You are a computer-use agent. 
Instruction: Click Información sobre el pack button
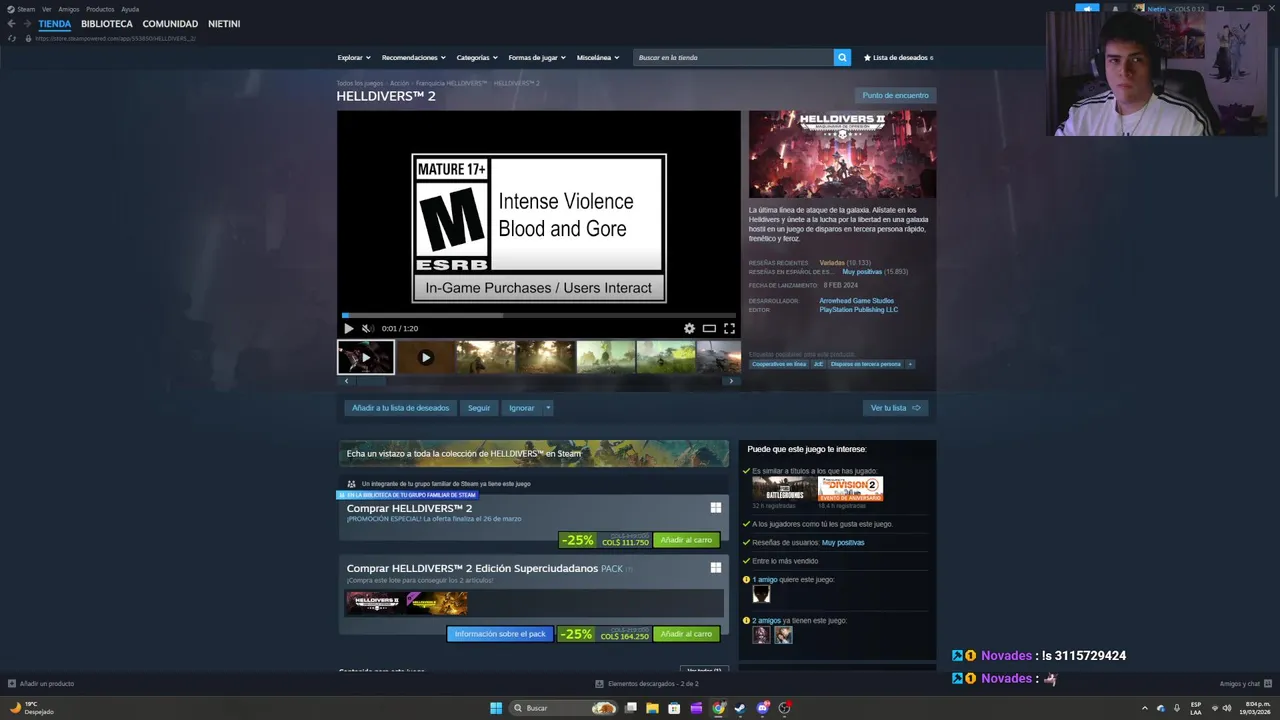500,634
